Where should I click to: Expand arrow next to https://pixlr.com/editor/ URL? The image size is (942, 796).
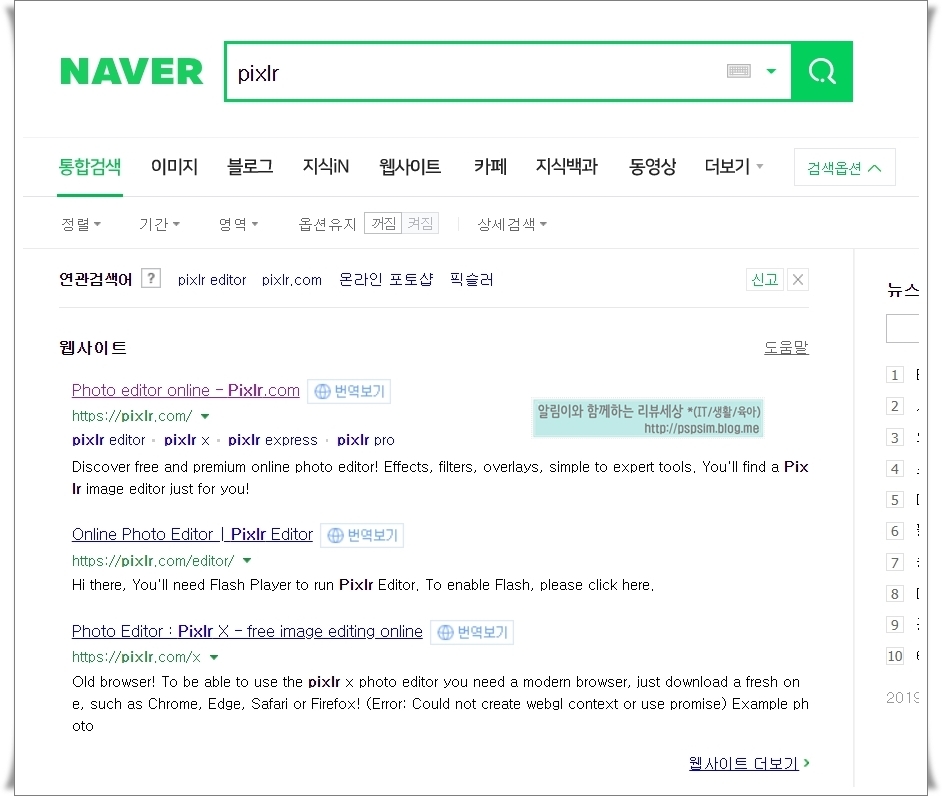[x=247, y=561]
